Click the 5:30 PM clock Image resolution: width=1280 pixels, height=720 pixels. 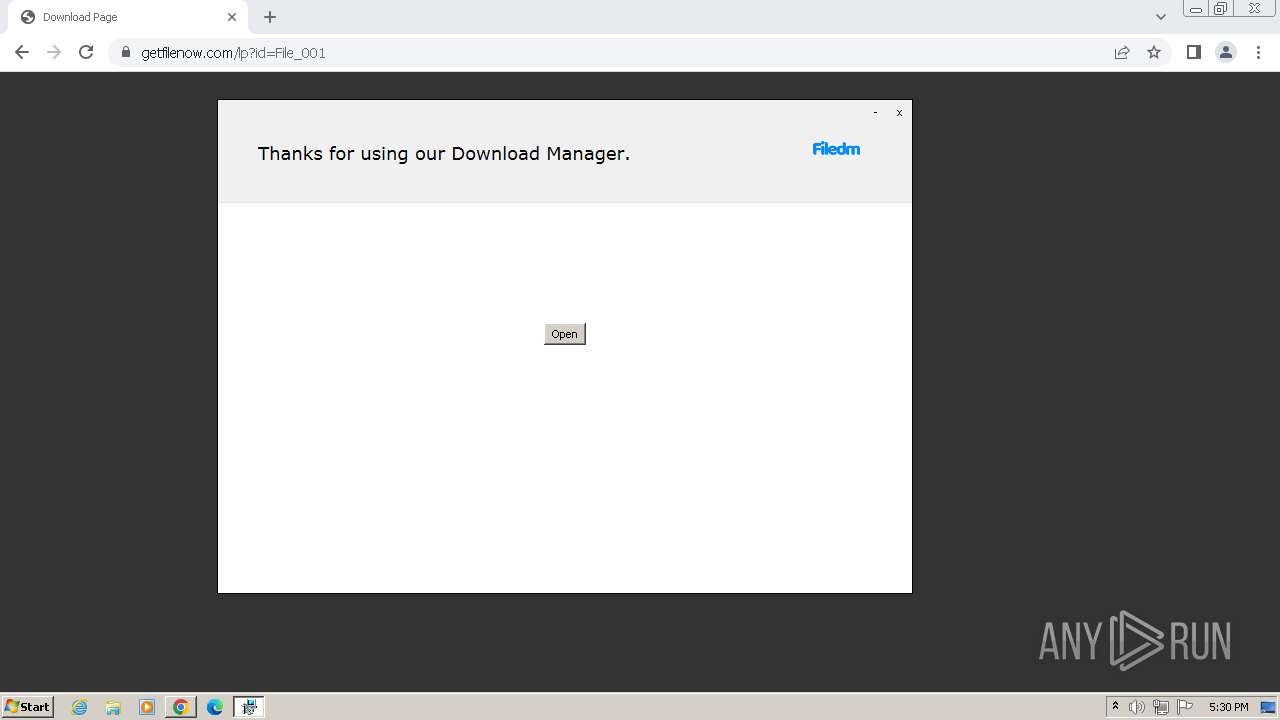coord(1228,707)
